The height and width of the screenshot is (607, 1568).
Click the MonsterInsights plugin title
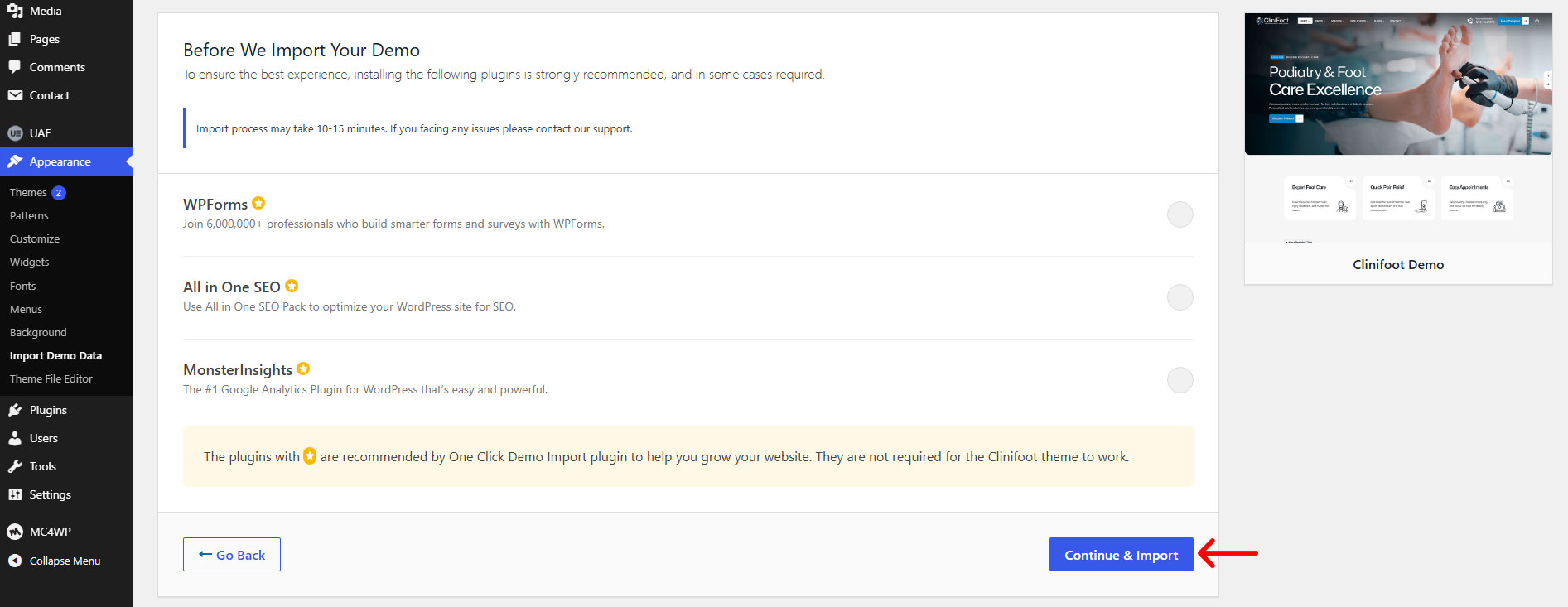pos(238,369)
